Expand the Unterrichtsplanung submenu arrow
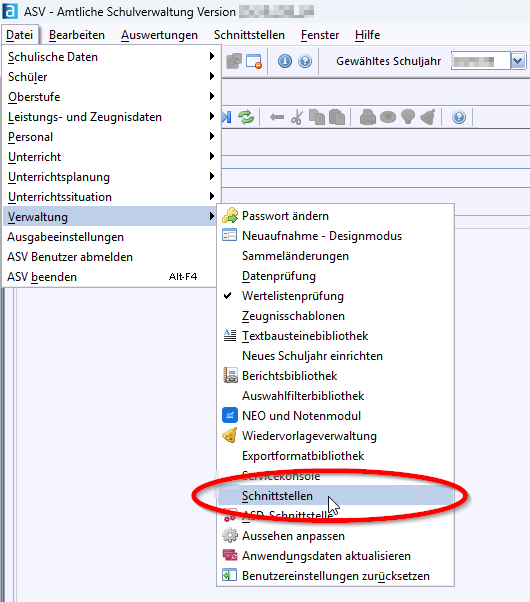The height and width of the screenshot is (602, 530). click(212, 176)
